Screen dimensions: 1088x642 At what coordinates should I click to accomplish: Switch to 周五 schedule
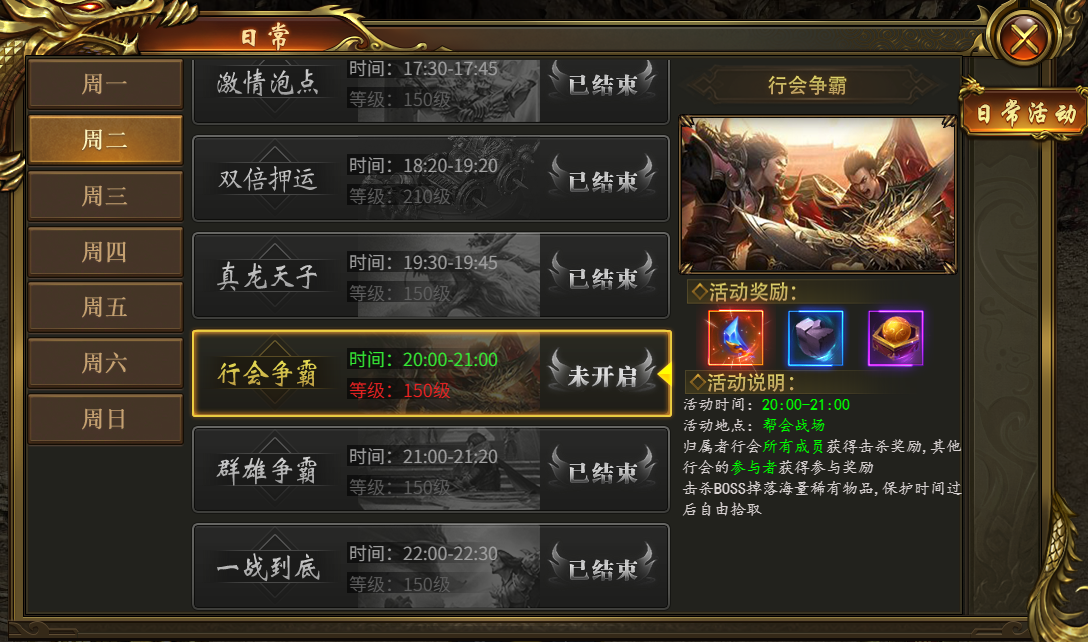coord(105,307)
